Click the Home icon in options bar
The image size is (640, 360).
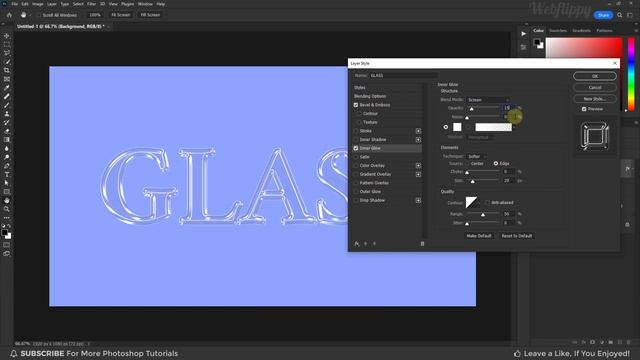coord(9,15)
